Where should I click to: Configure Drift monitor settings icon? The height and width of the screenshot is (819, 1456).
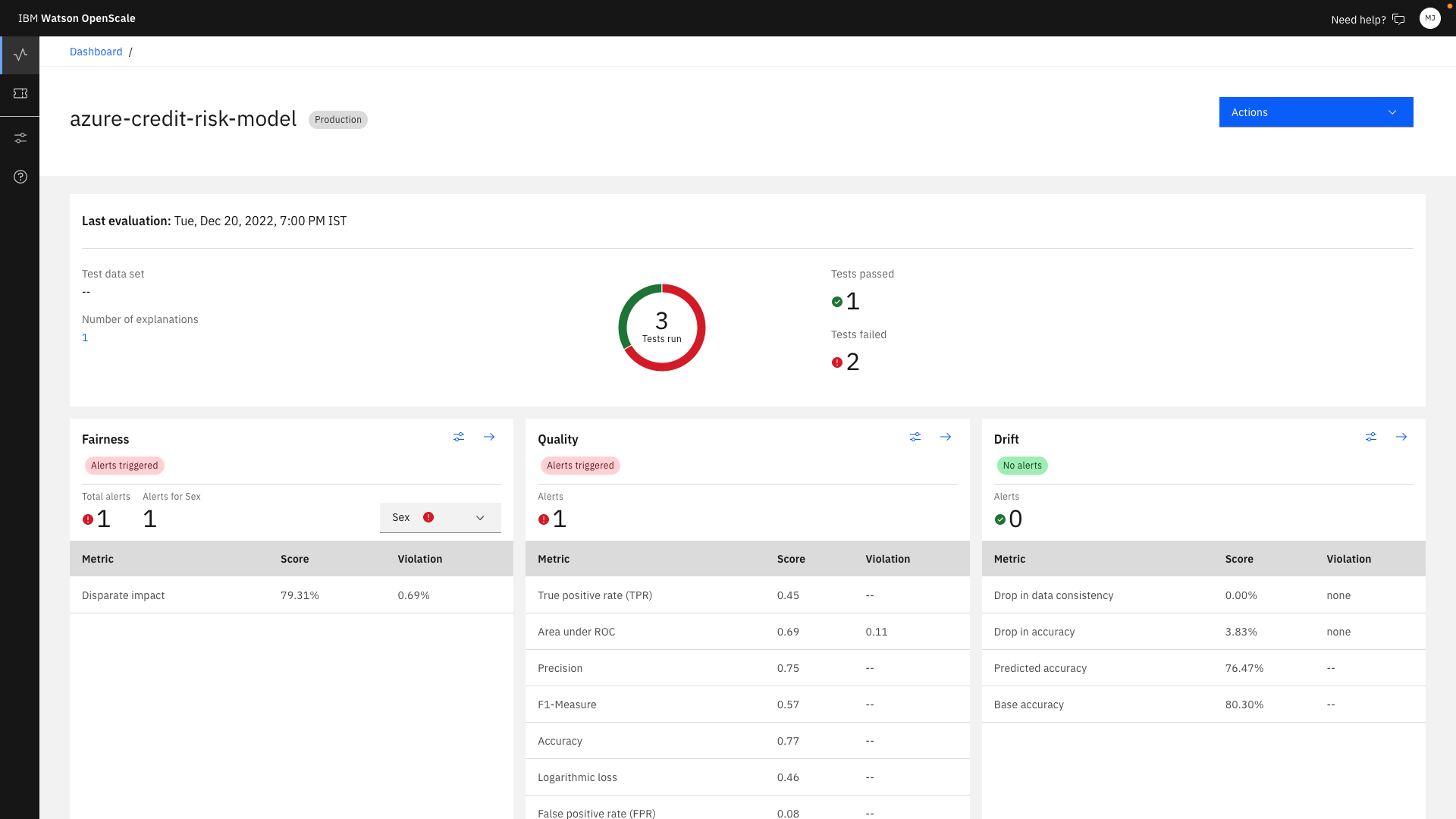tap(1371, 437)
